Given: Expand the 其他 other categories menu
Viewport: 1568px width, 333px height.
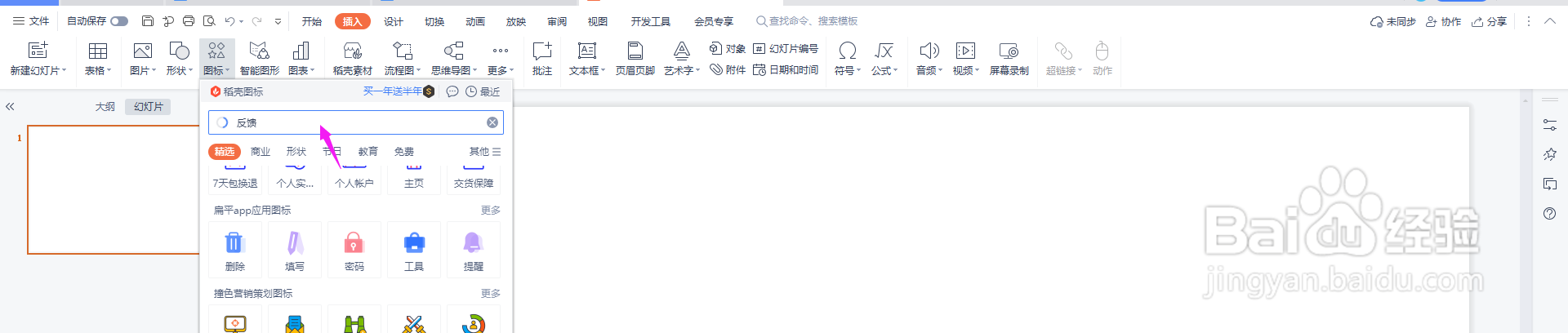Looking at the screenshot, I should tap(485, 152).
